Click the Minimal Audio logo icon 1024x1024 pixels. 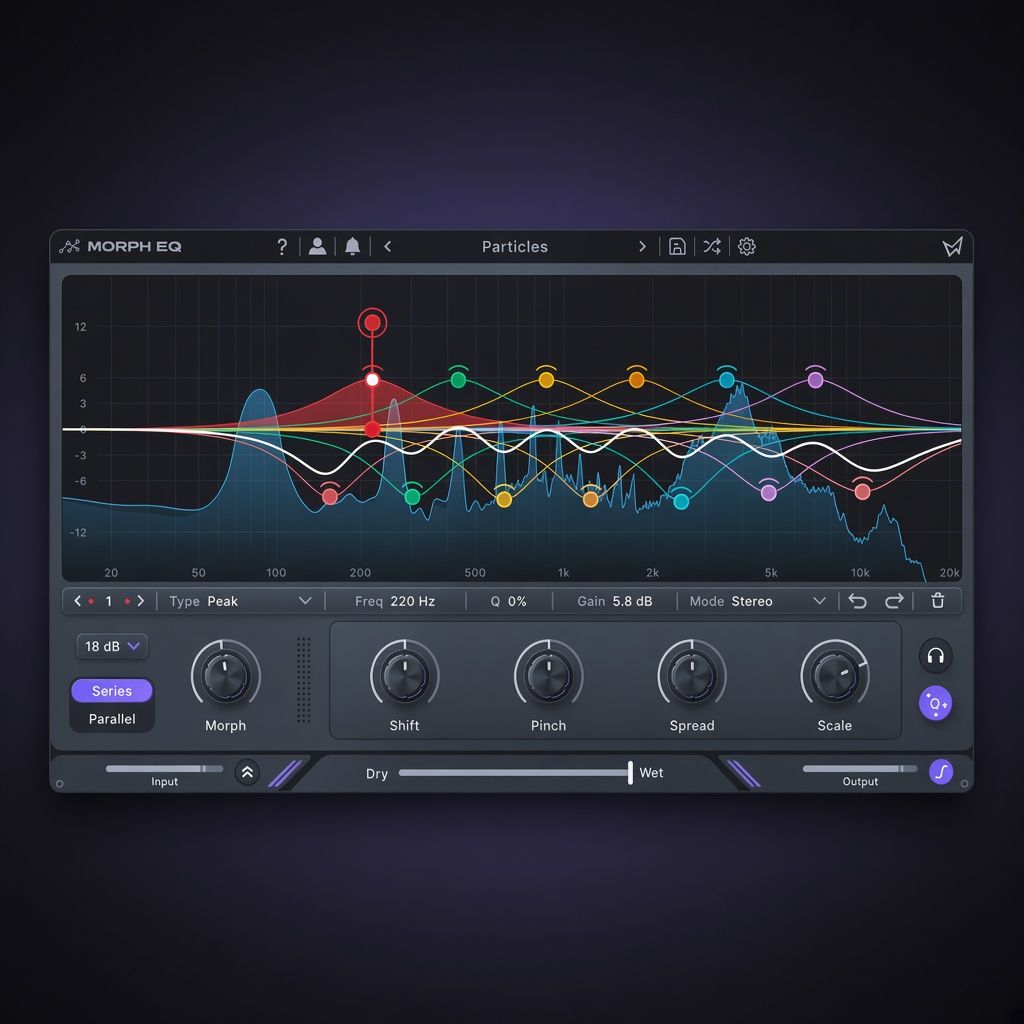click(x=952, y=247)
